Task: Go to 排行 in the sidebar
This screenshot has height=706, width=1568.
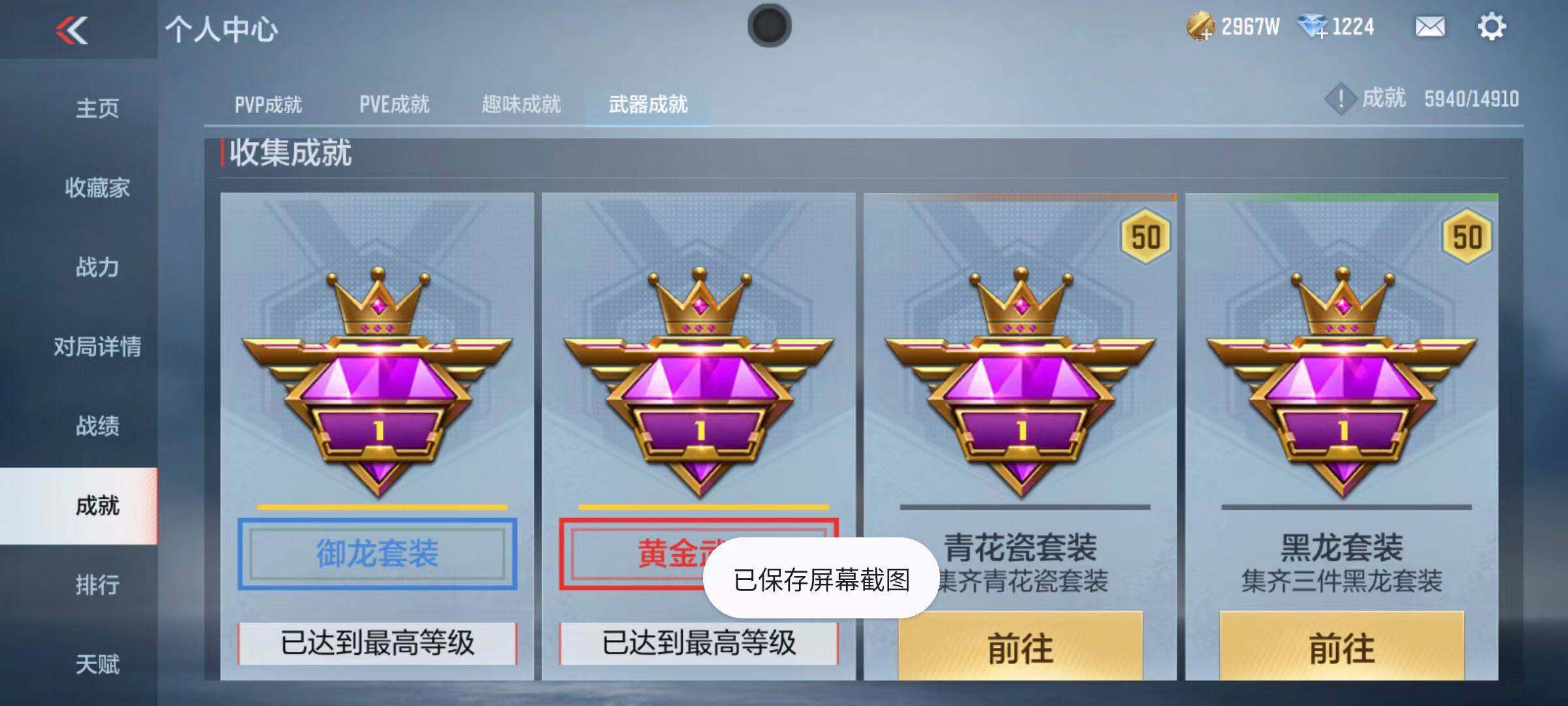Action: pyautogui.click(x=97, y=584)
